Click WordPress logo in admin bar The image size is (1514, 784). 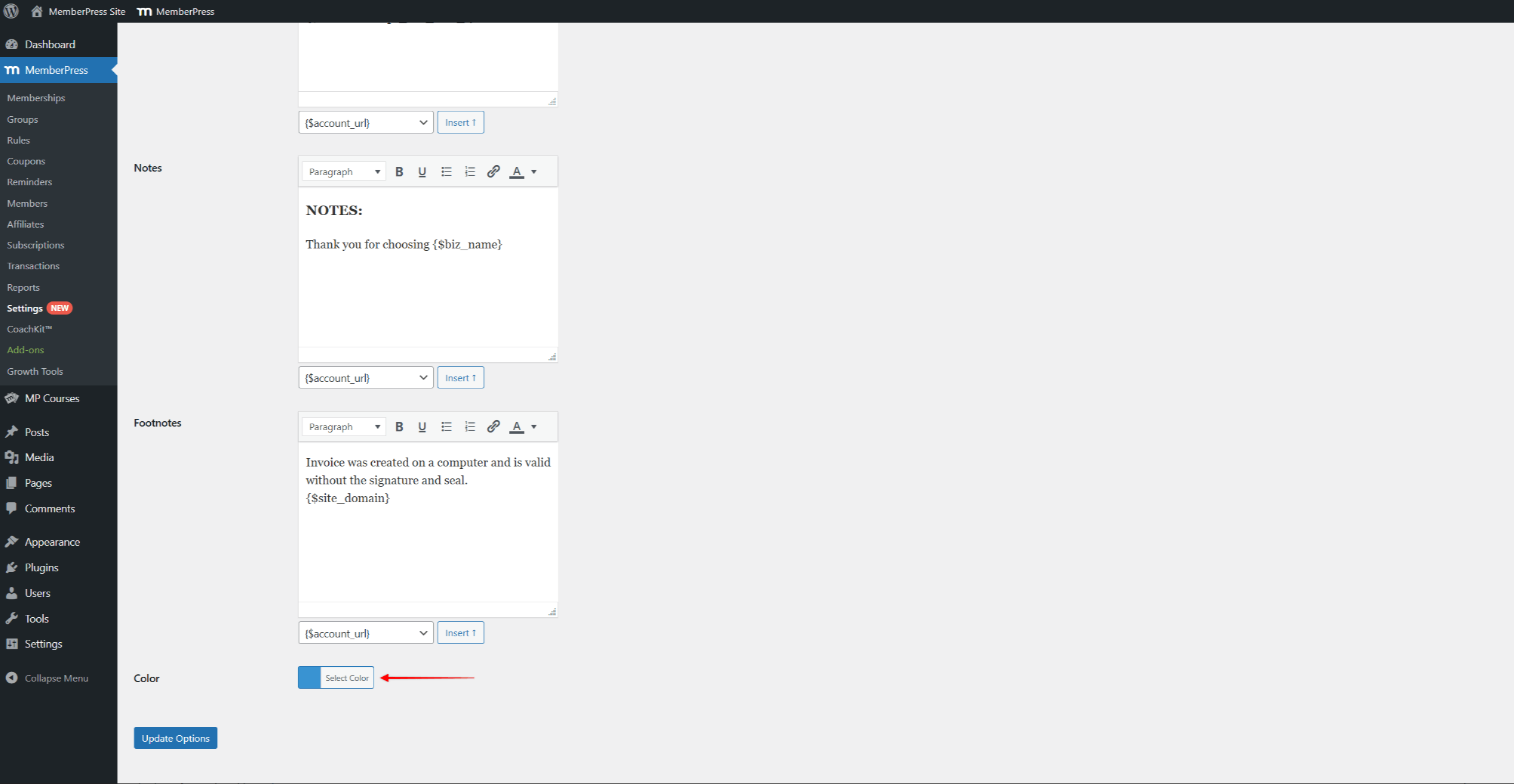[11, 11]
